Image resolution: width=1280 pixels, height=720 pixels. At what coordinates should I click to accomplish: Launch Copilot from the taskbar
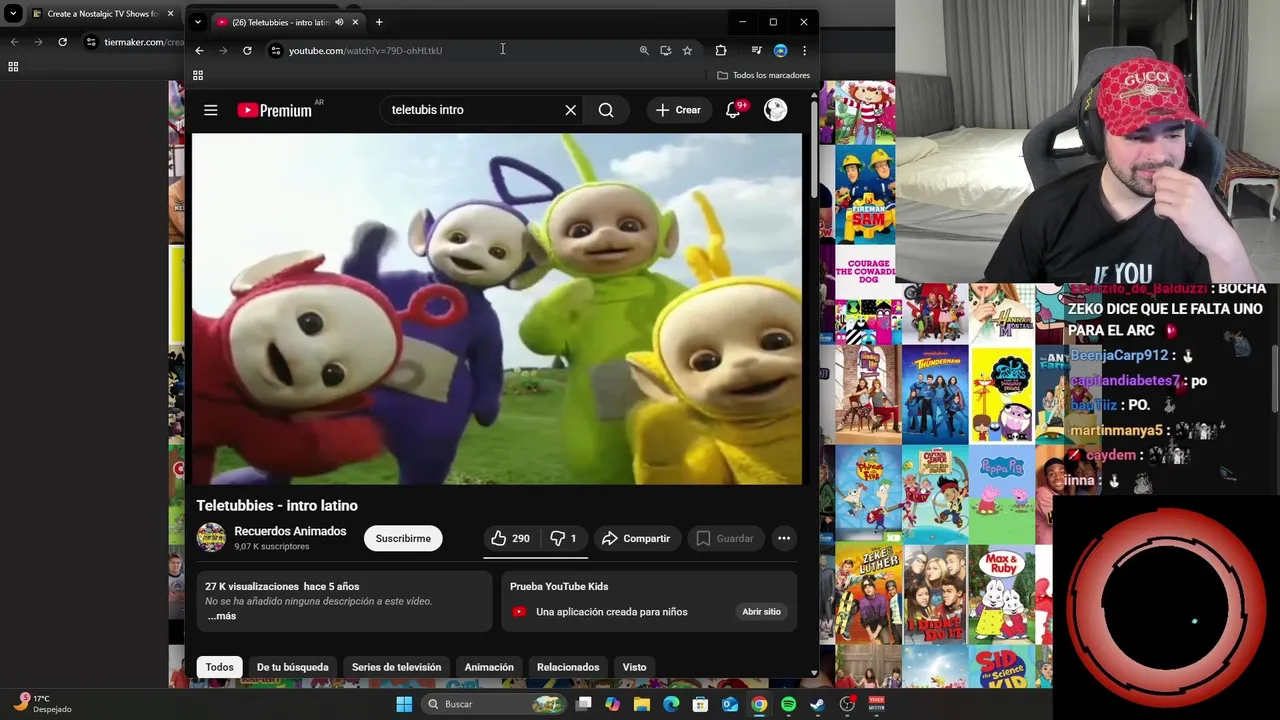[x=612, y=704]
